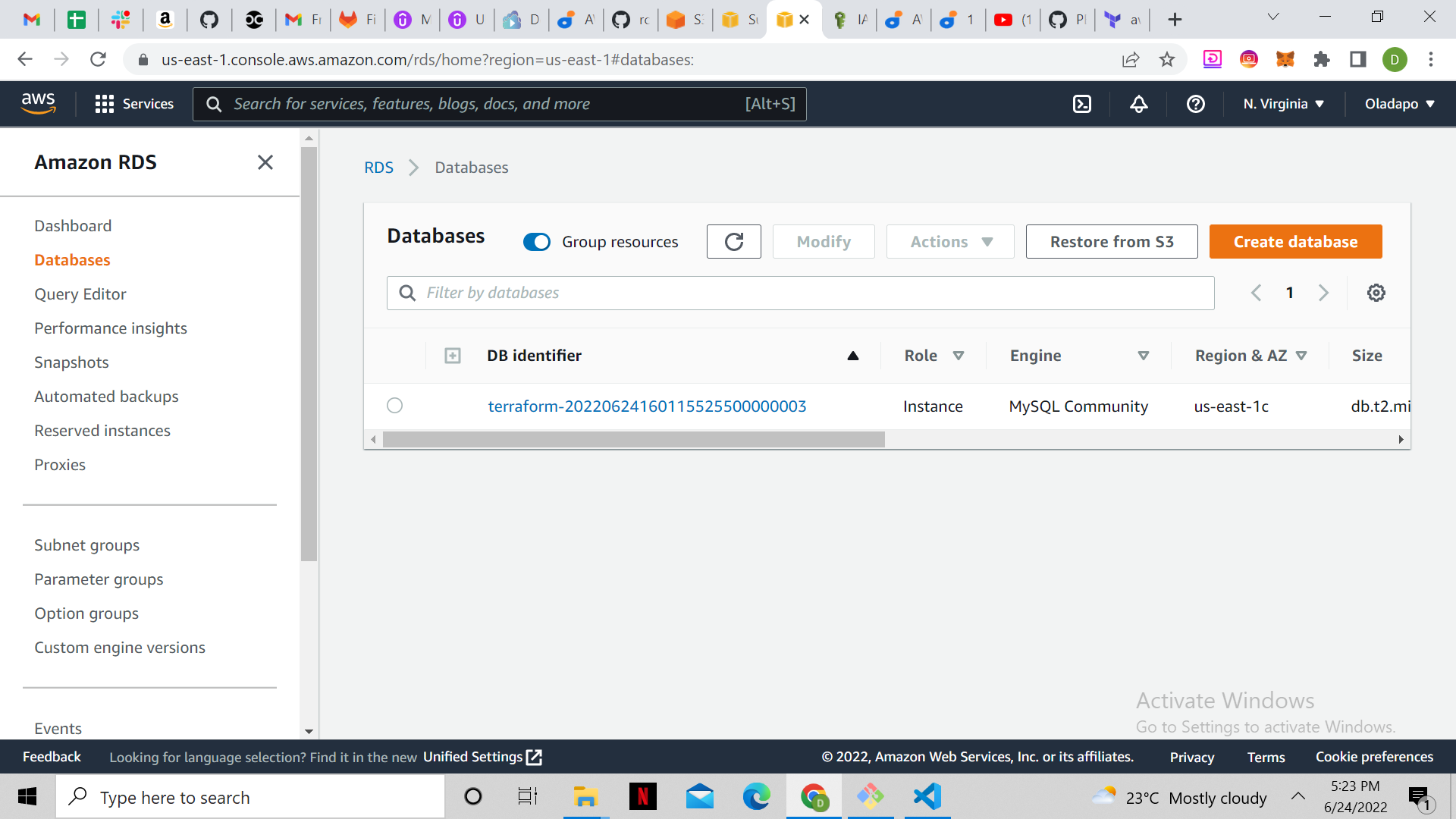Screen dimensions: 1456x819
Task: Open the Services menu grid icon
Action: point(104,103)
